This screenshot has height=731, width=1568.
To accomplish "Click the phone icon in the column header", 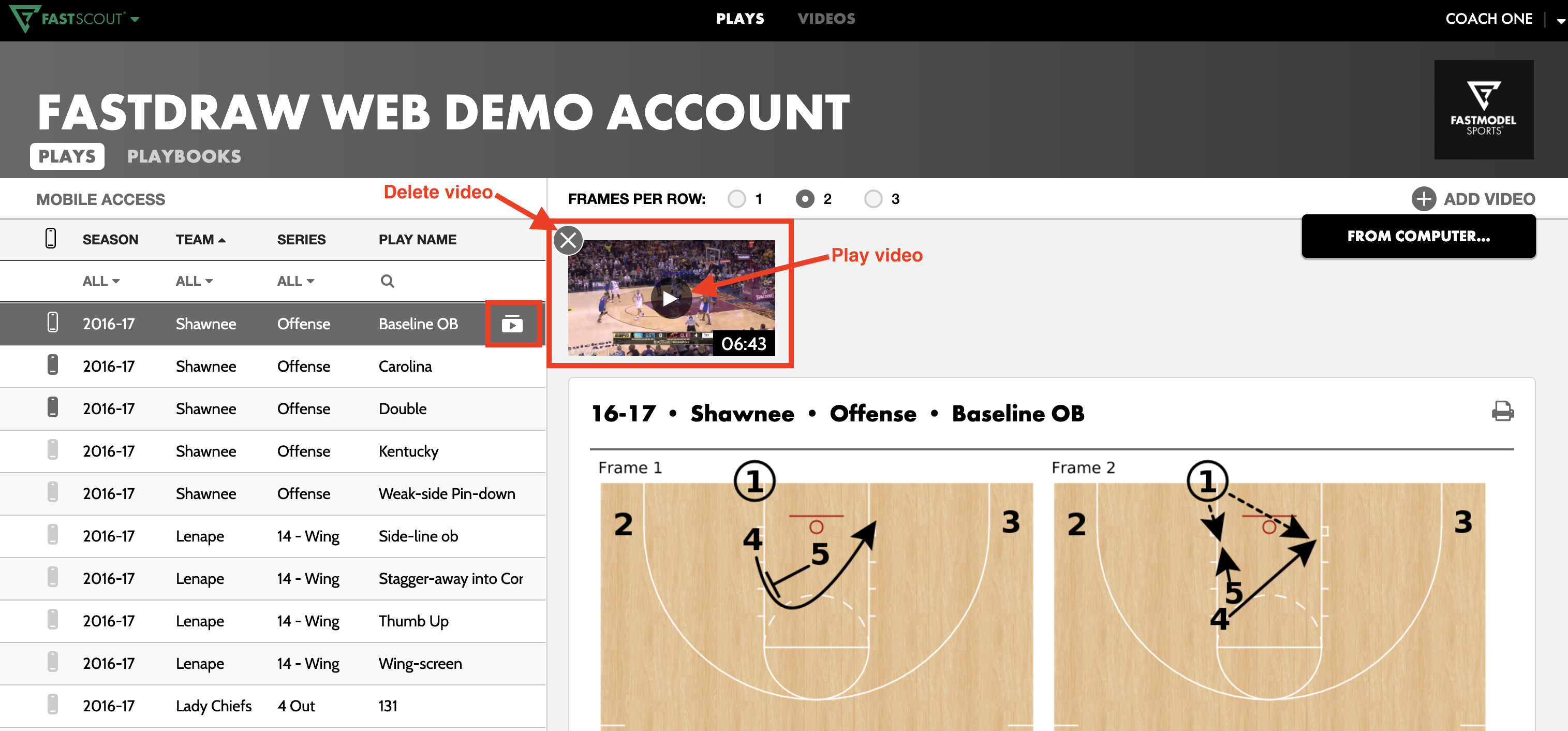I will (51, 239).
